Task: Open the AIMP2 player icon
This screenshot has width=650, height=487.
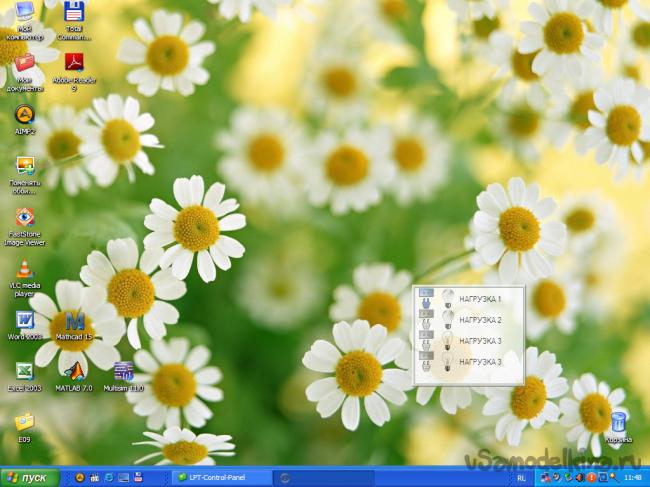Action: [25, 114]
